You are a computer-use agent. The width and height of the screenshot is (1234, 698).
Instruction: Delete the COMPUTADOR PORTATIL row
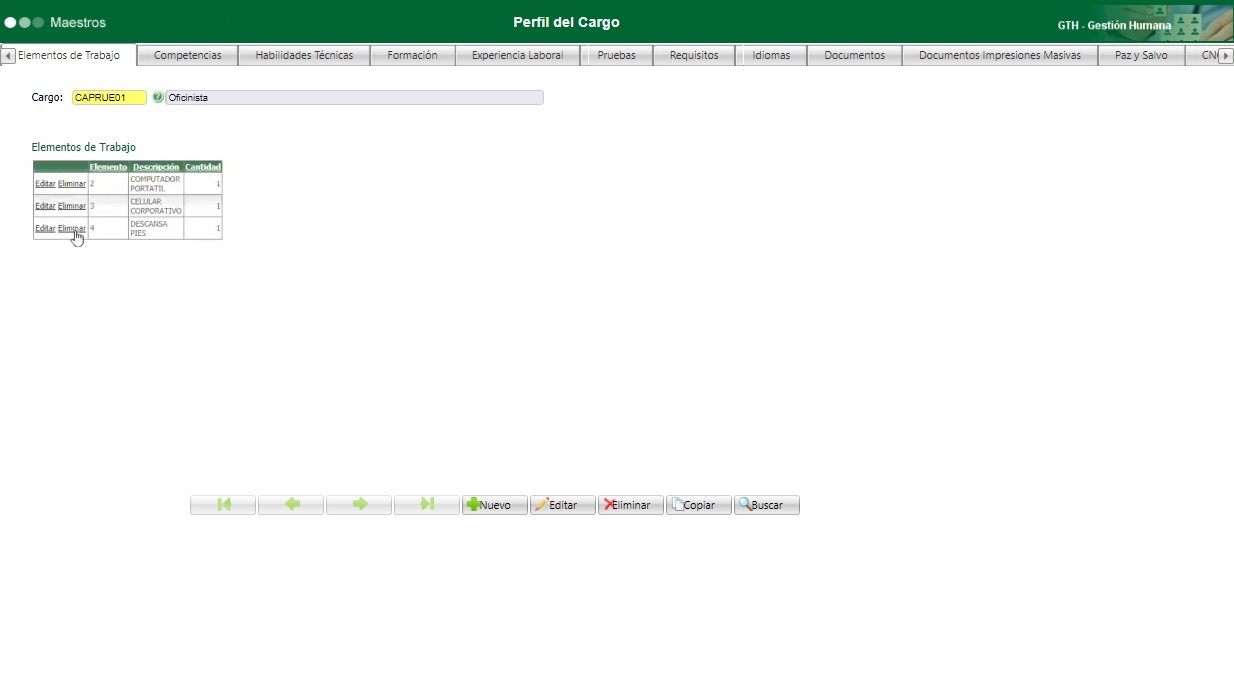pyautogui.click(x=72, y=184)
